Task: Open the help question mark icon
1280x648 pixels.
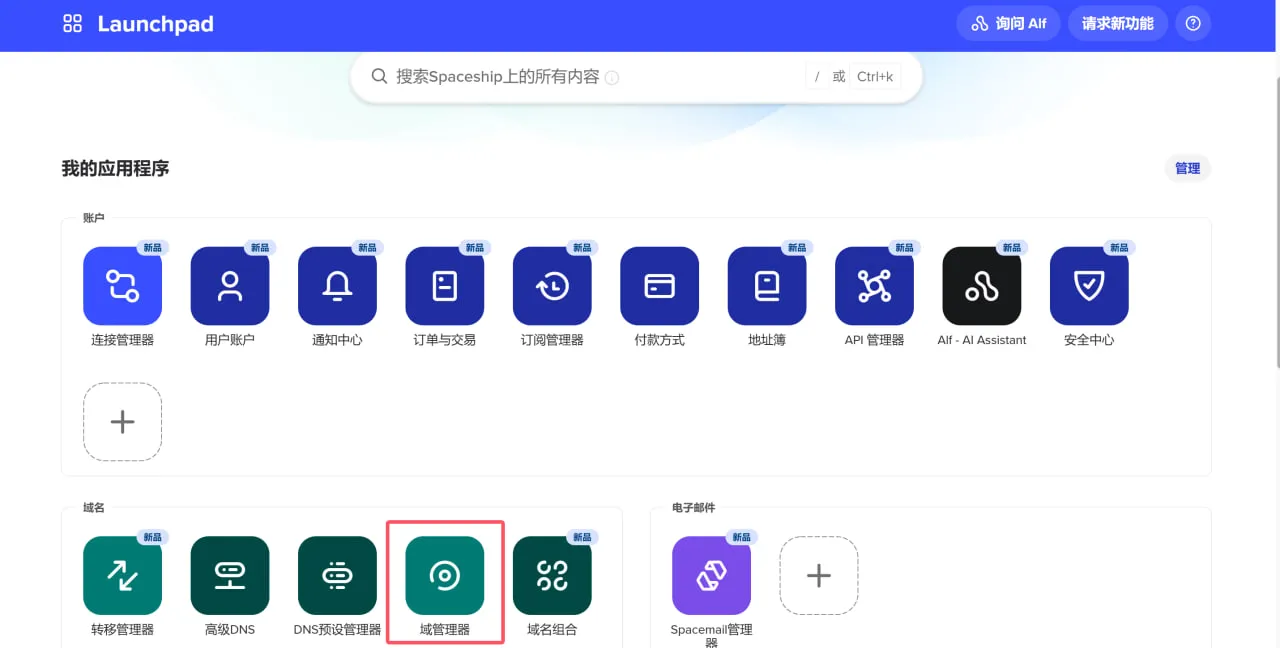Action: [x=1193, y=23]
